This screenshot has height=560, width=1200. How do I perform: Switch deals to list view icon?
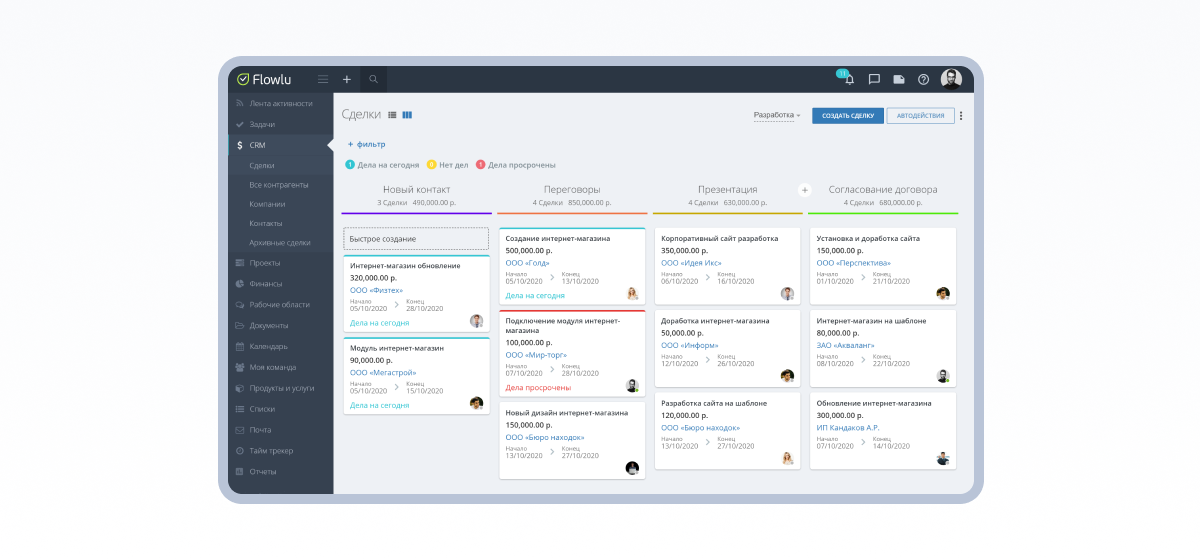click(392, 115)
